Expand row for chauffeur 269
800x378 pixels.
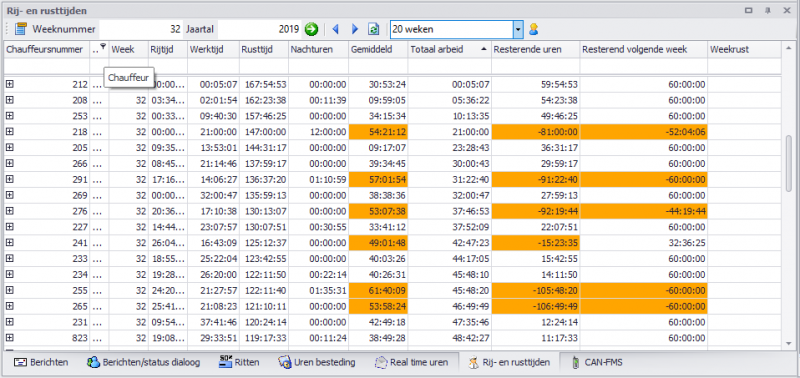coord(9,195)
